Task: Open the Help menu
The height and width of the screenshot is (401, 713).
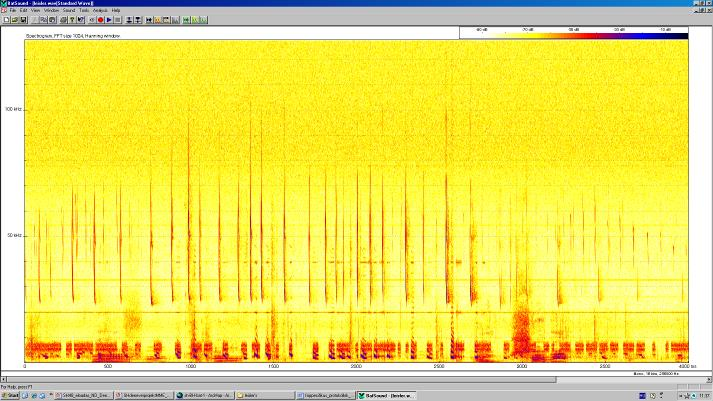Action: click(116, 10)
